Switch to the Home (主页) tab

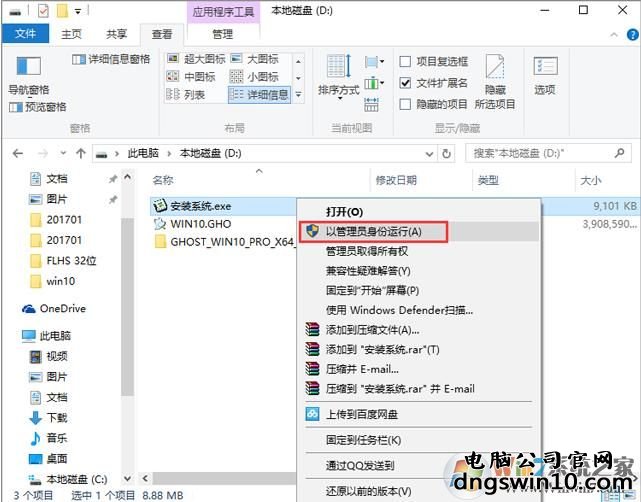72,34
